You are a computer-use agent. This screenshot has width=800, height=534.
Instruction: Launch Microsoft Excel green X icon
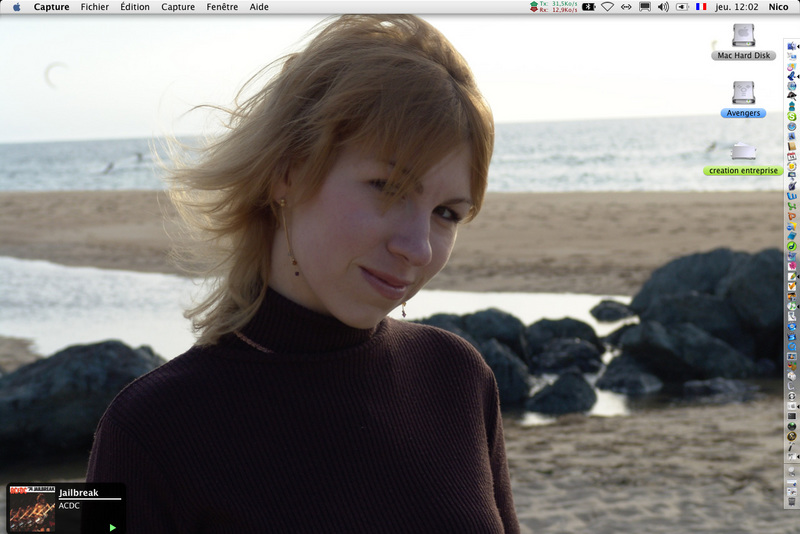point(792,206)
